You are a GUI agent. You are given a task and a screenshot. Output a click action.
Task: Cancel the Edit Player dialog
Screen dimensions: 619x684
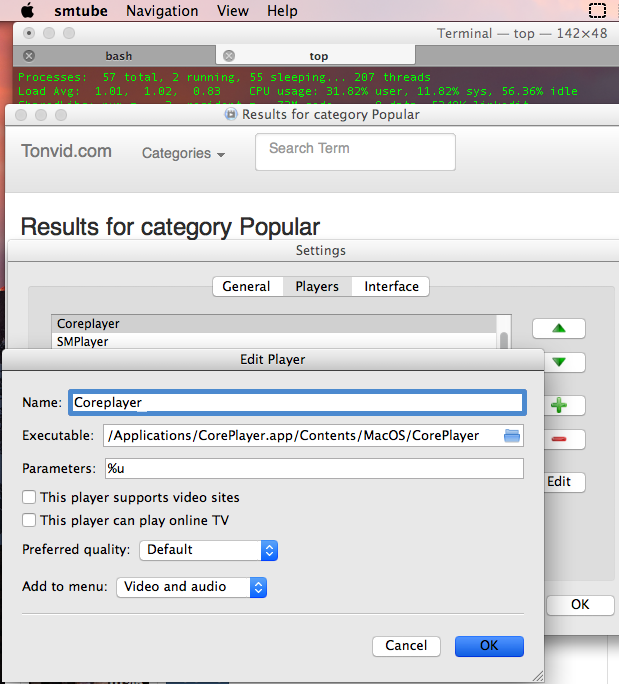[x=406, y=646]
